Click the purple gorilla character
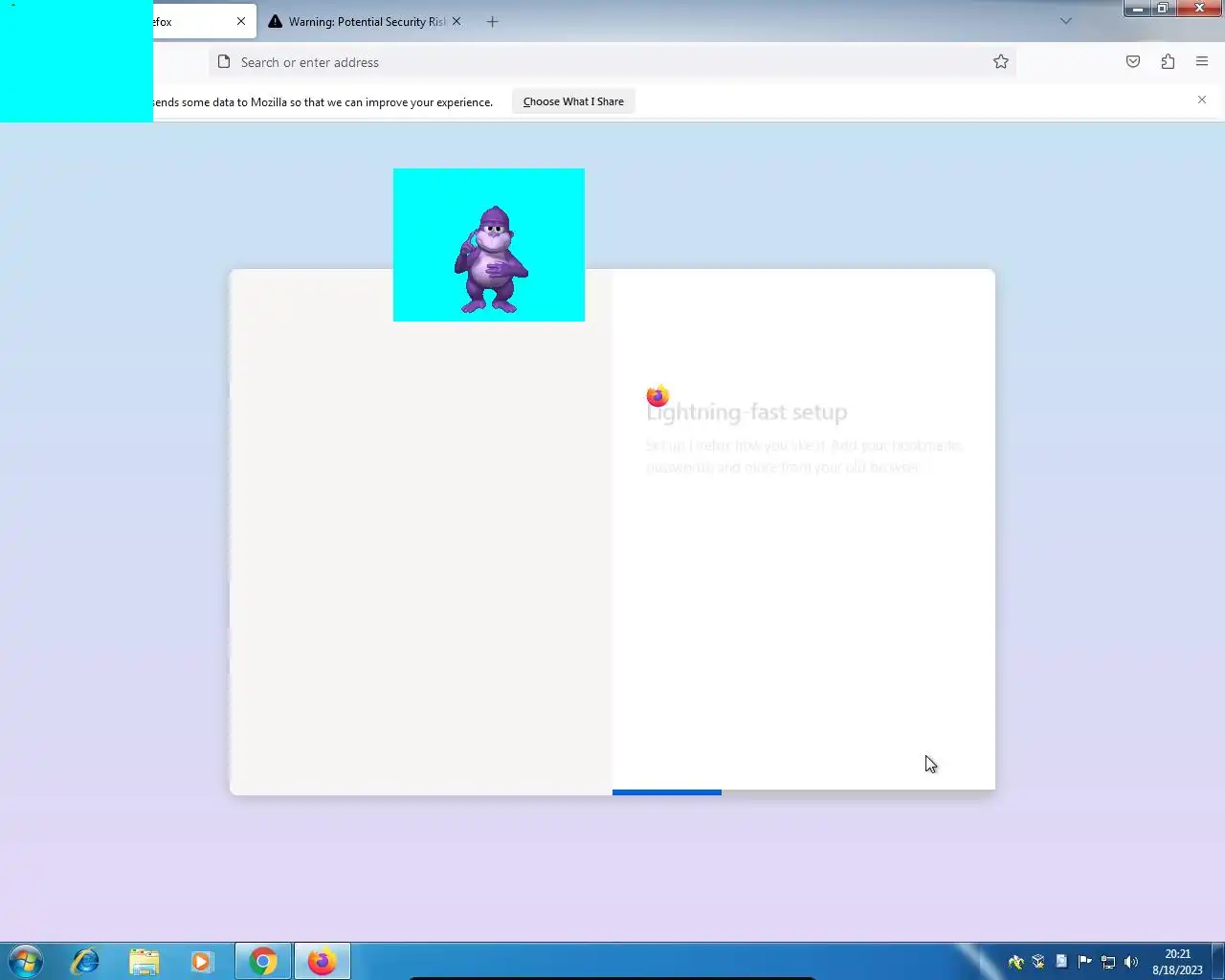 (491, 259)
